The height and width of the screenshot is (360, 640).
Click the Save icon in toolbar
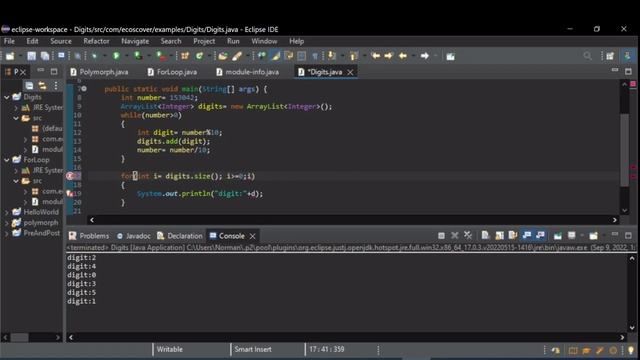[31, 56]
